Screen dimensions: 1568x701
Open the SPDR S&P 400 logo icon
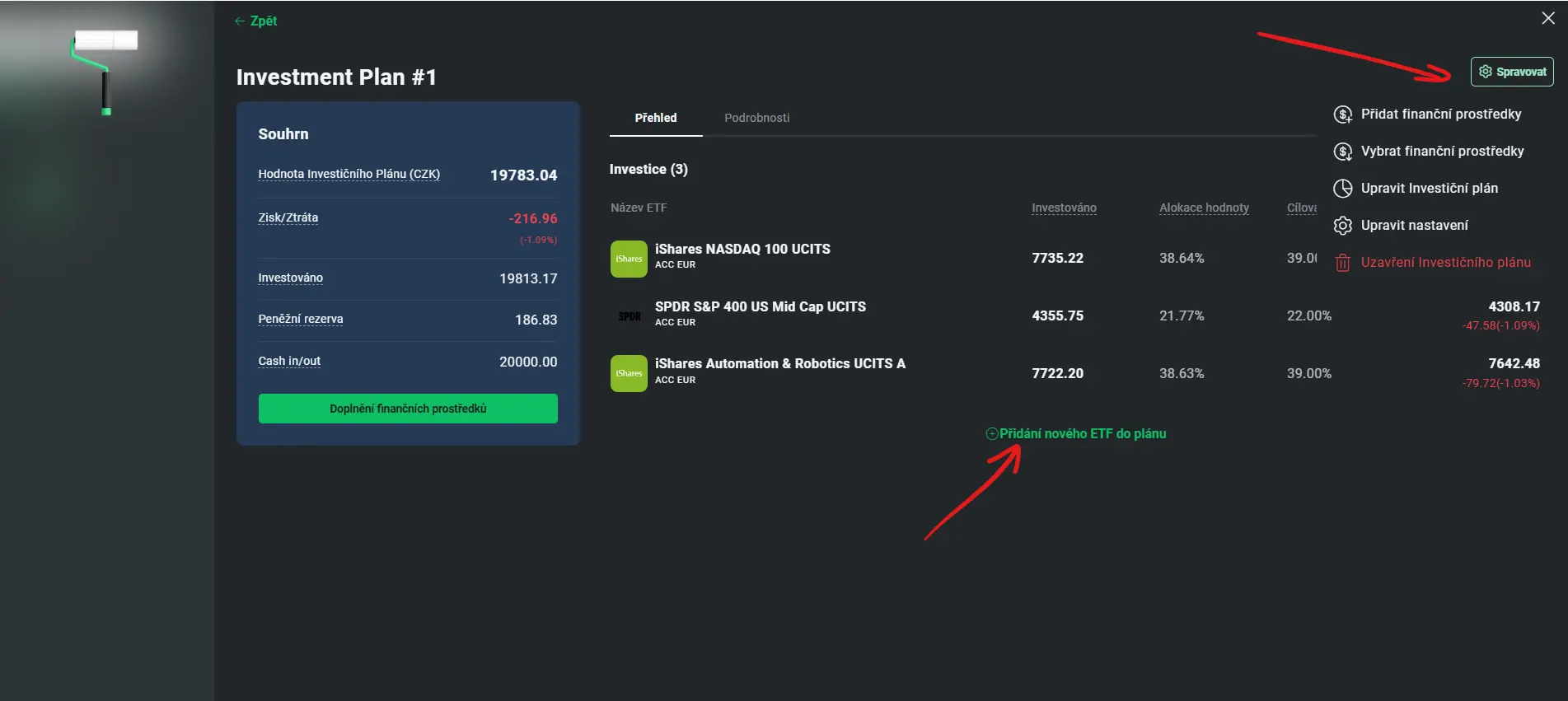[629, 316]
